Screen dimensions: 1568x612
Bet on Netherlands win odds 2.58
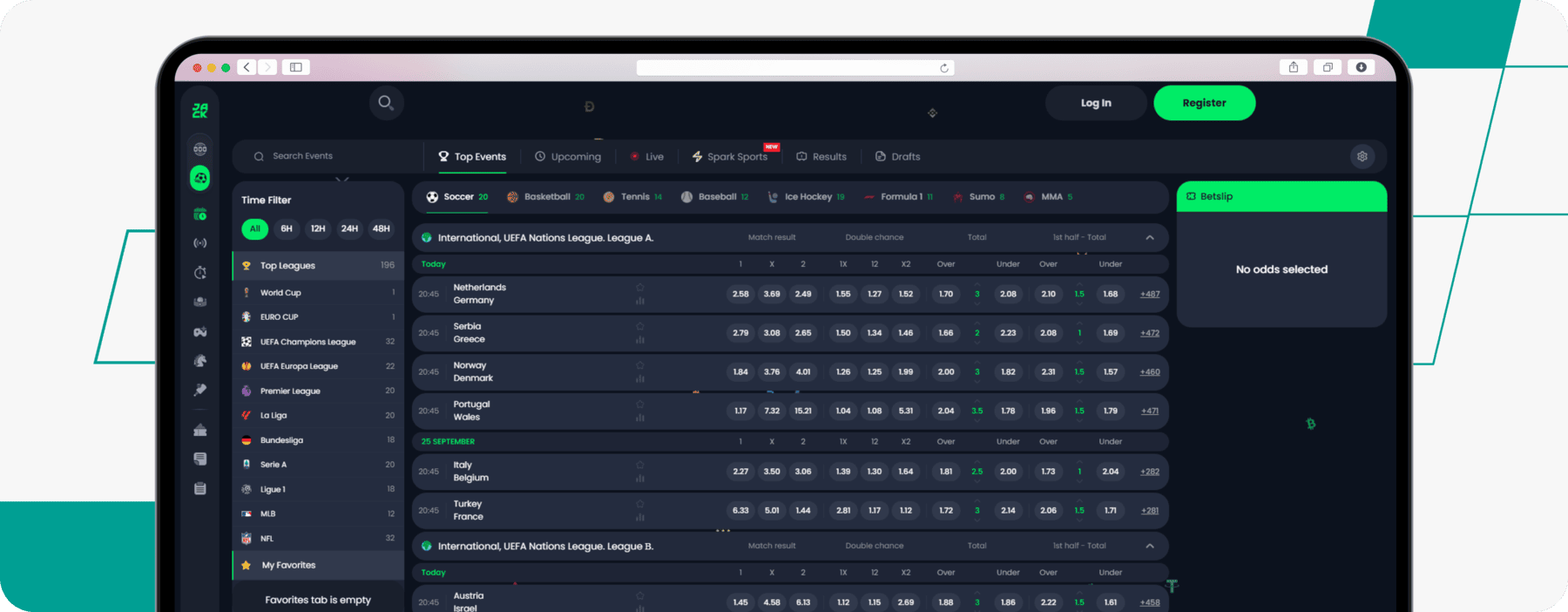(x=740, y=294)
